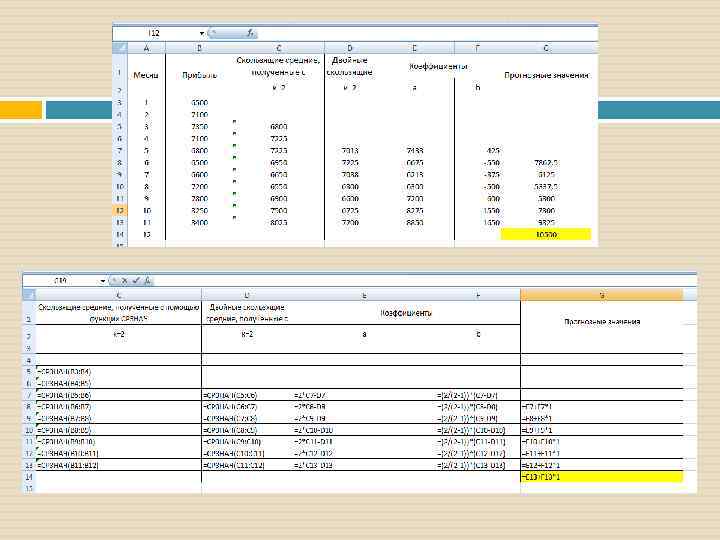This screenshot has height=540, width=720.
Task: Click the formula =E12+F12*1
Action: [540, 465]
